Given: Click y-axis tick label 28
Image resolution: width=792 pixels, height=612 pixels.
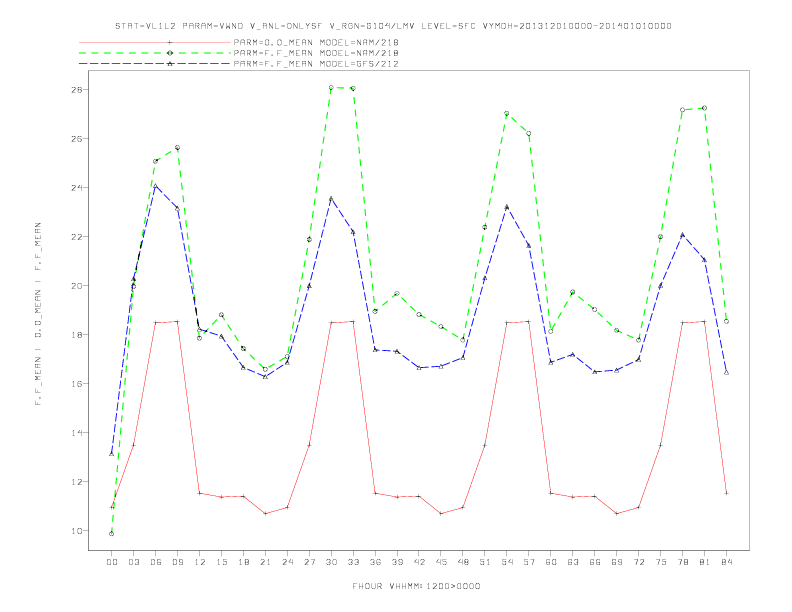Looking at the screenshot, I should [77, 89].
